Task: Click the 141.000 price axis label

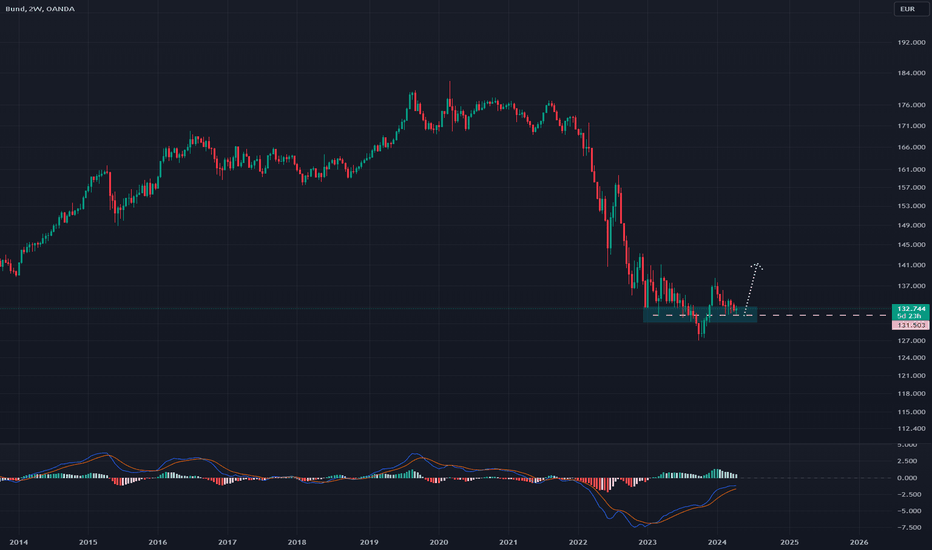Action: click(x=911, y=265)
